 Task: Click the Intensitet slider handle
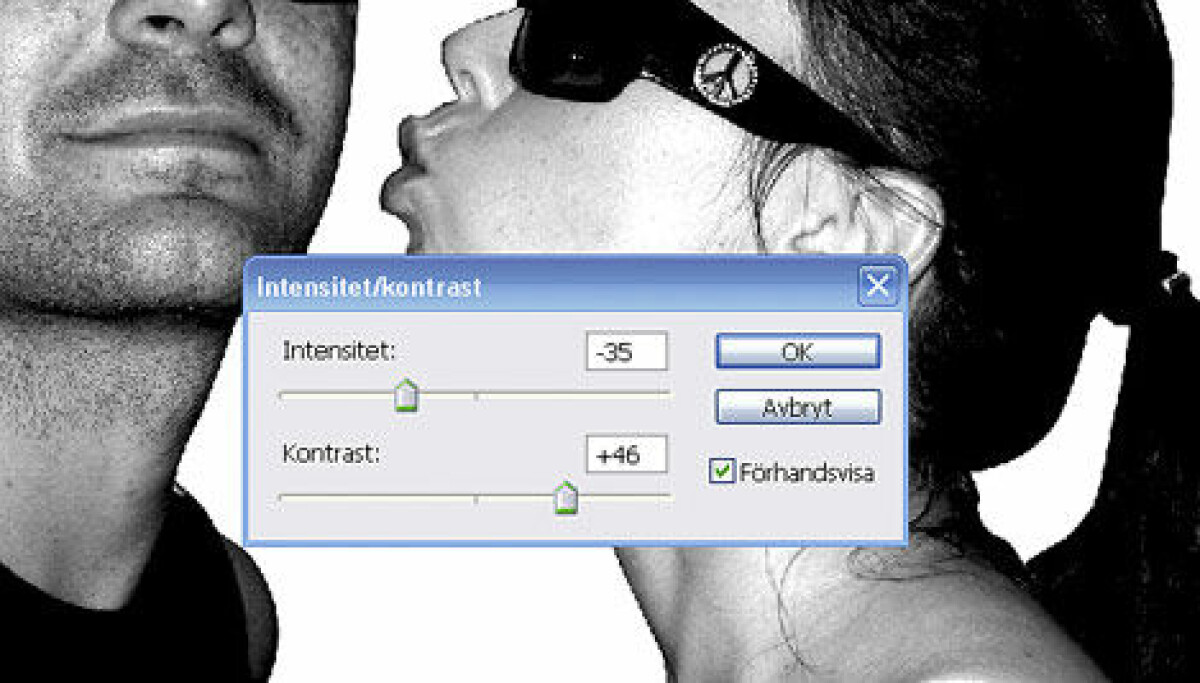[x=405, y=396]
